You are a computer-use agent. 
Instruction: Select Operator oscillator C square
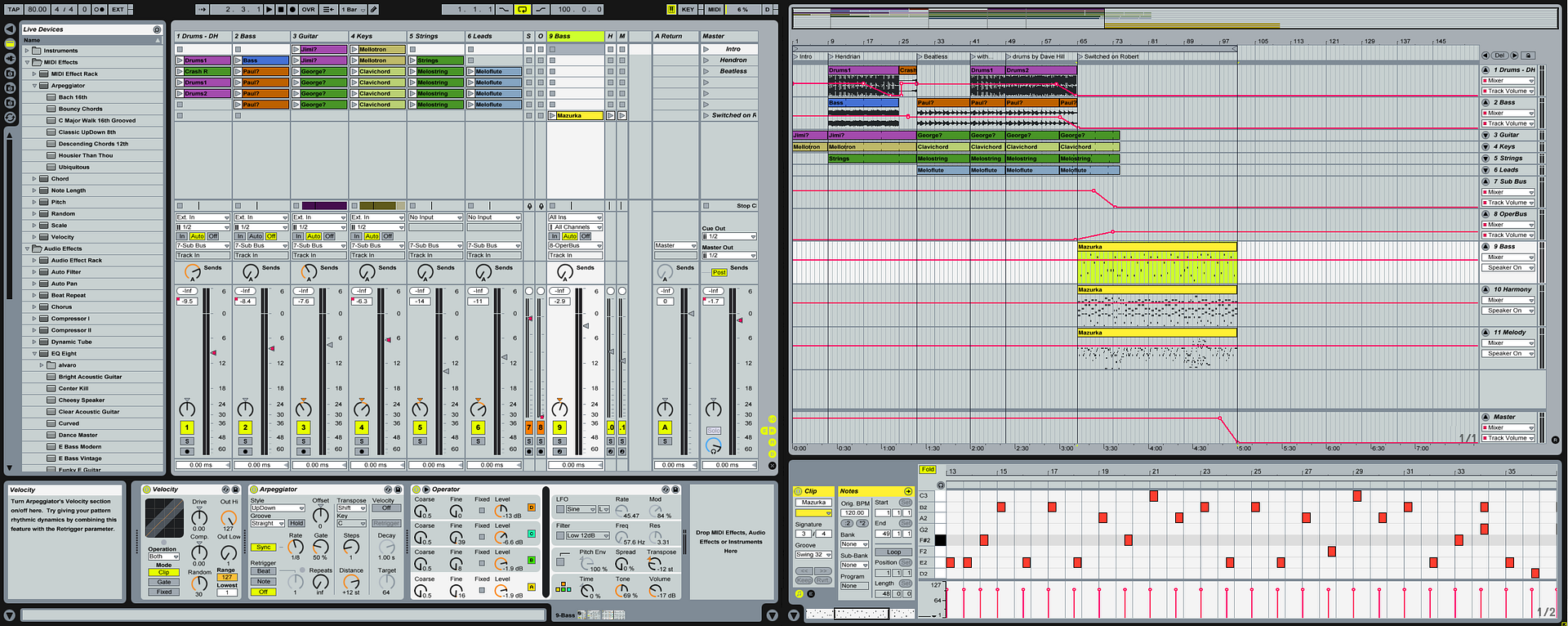532,534
